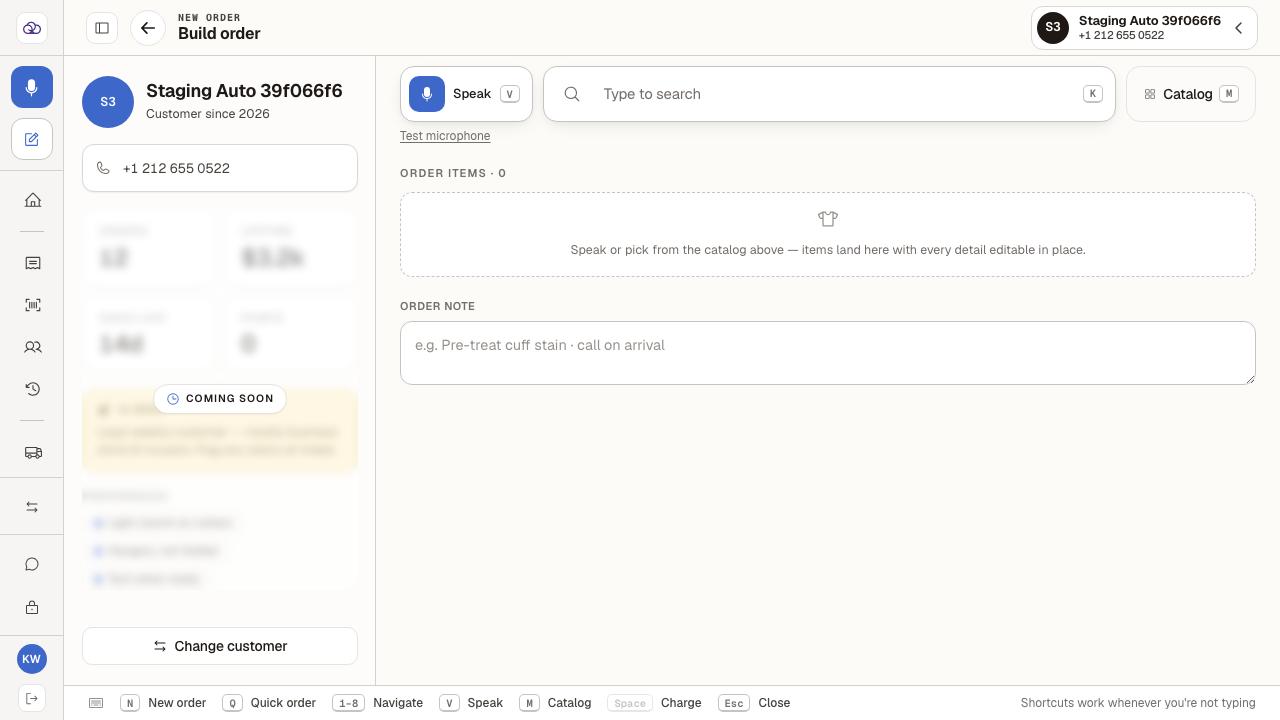Open voice order microphone in sidebar
Screen dimensions: 1280x720
pos(32,87)
